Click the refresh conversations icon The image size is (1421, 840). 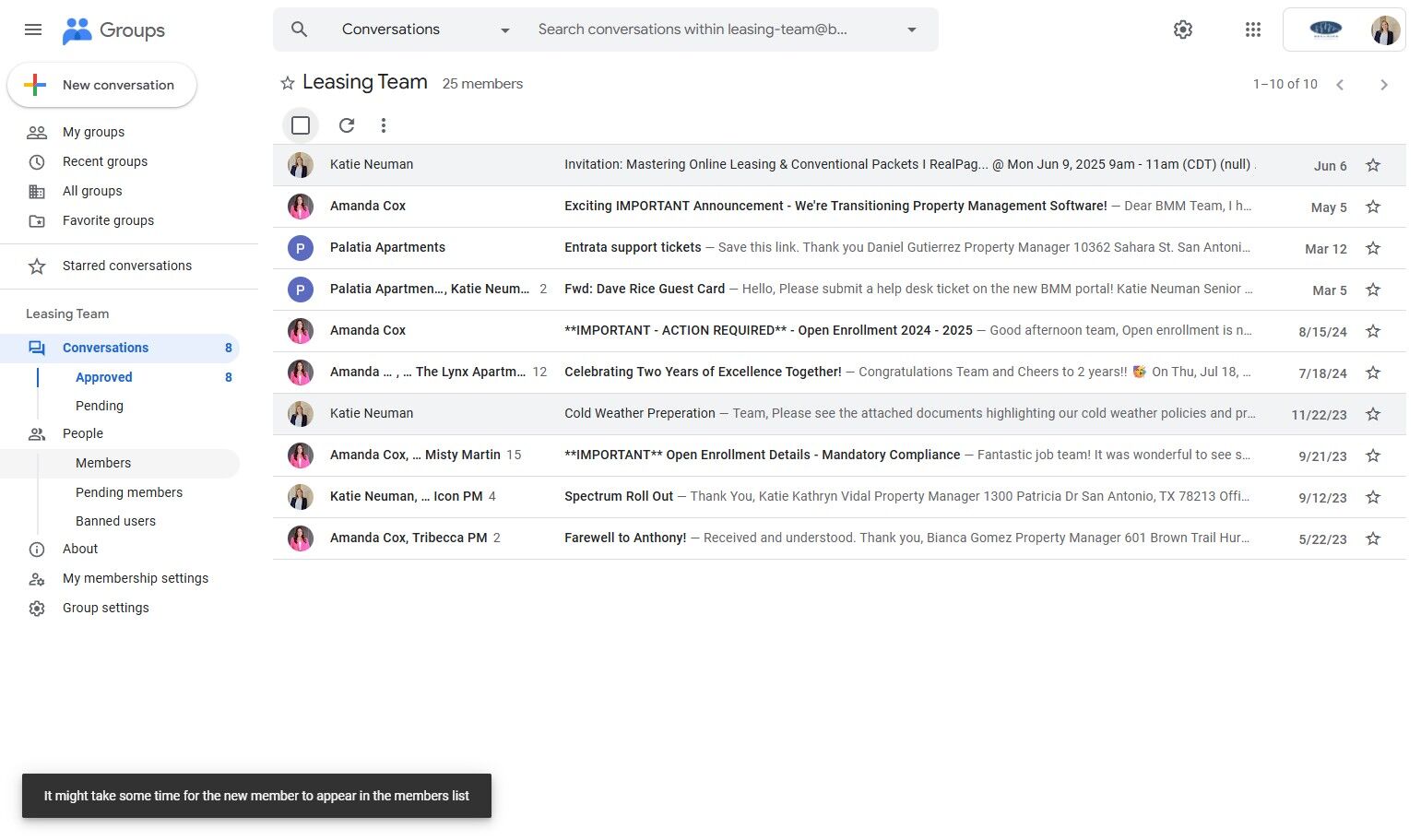pyautogui.click(x=347, y=125)
